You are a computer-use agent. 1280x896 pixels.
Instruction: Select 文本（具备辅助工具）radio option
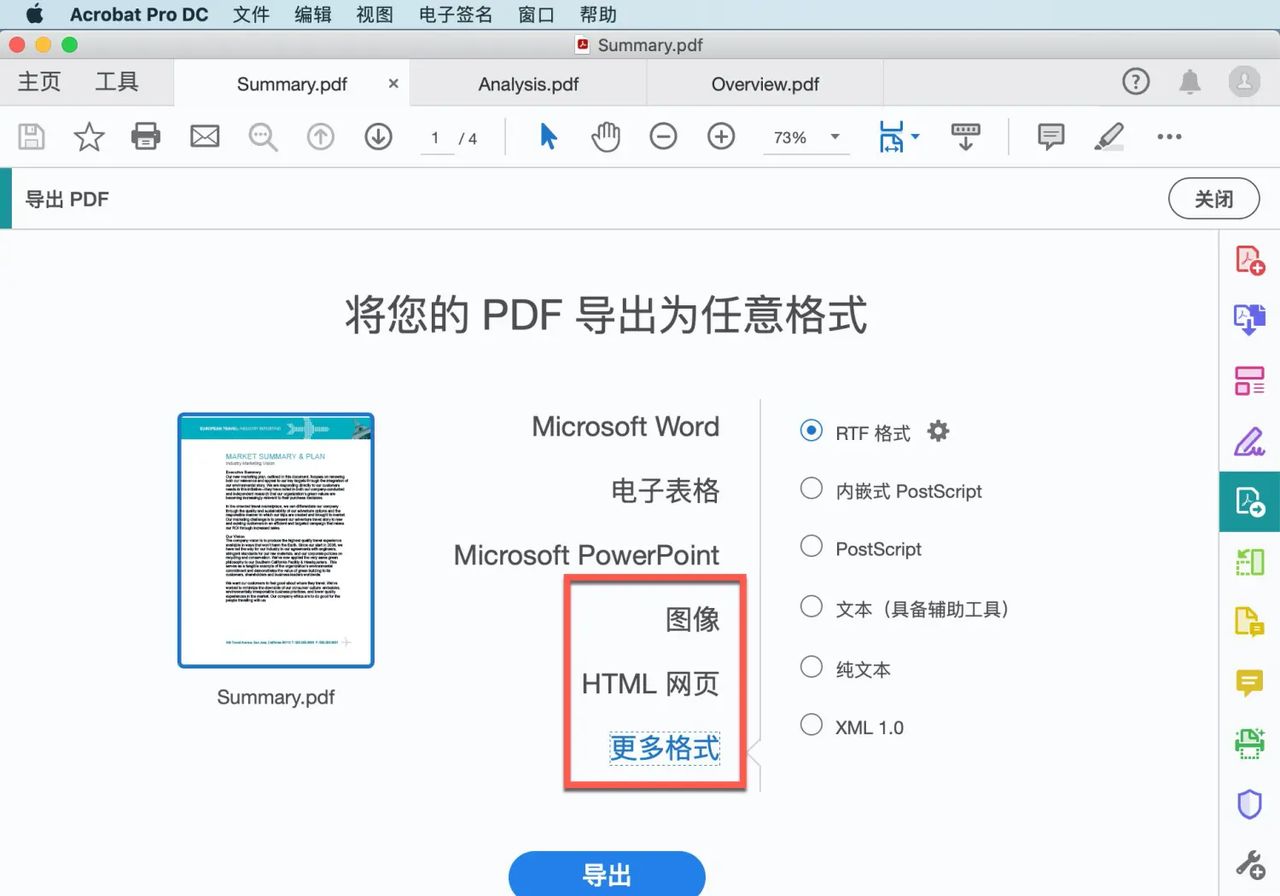[811, 606]
